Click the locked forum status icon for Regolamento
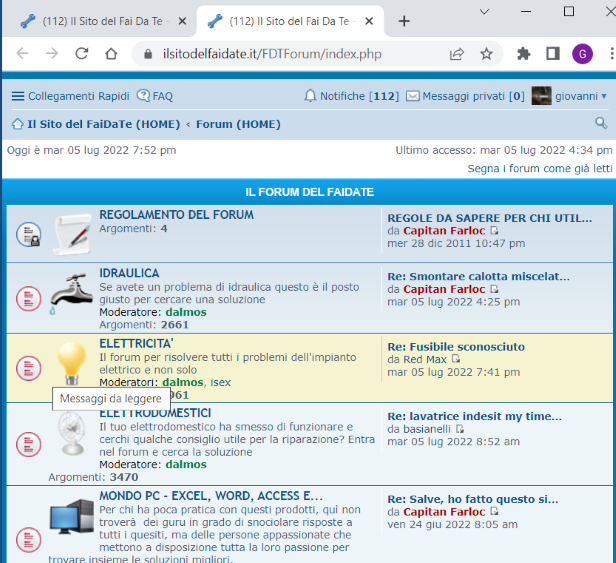This screenshot has width=616, height=563. coord(29,235)
